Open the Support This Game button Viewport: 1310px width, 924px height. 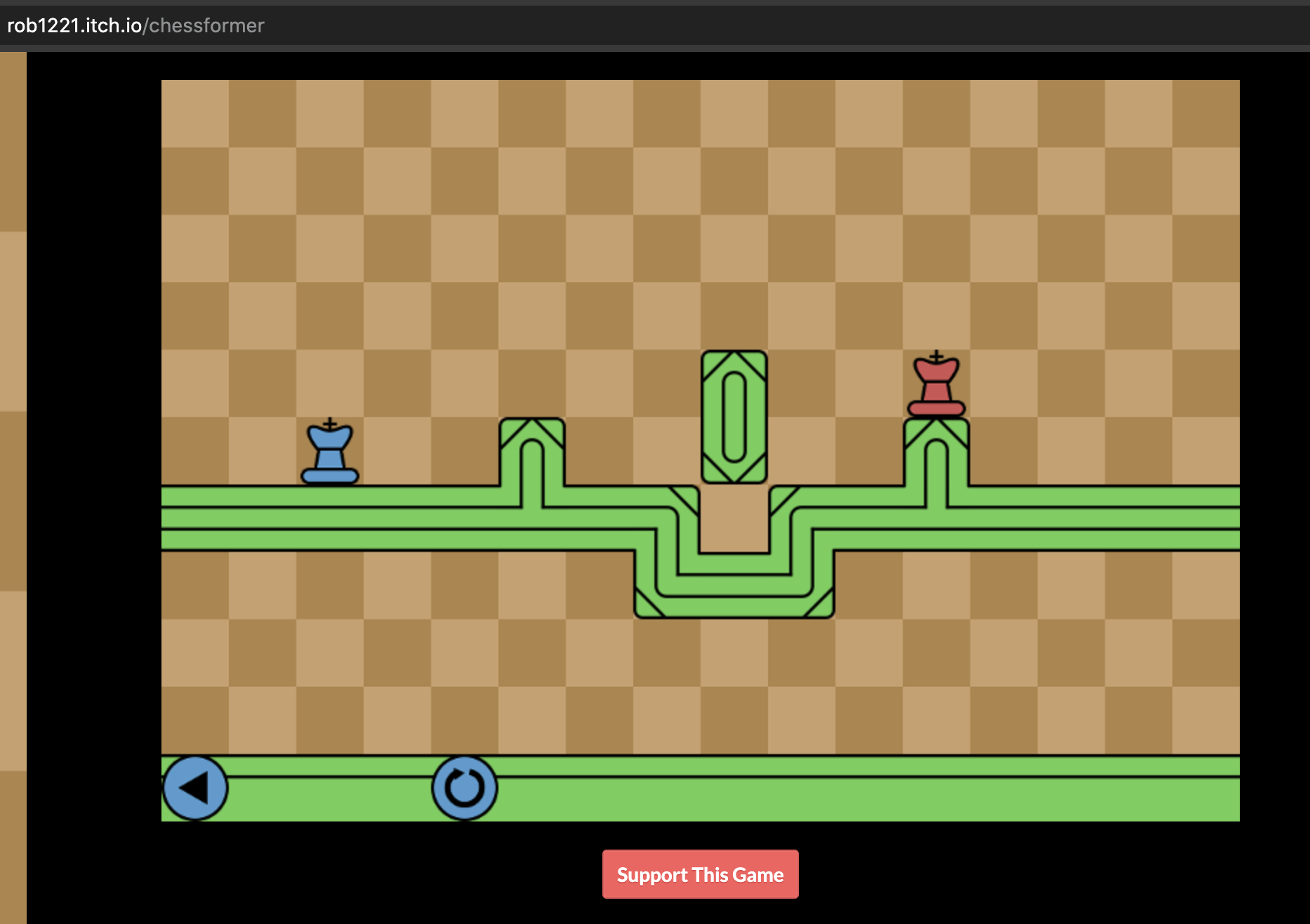pyautogui.click(x=700, y=874)
